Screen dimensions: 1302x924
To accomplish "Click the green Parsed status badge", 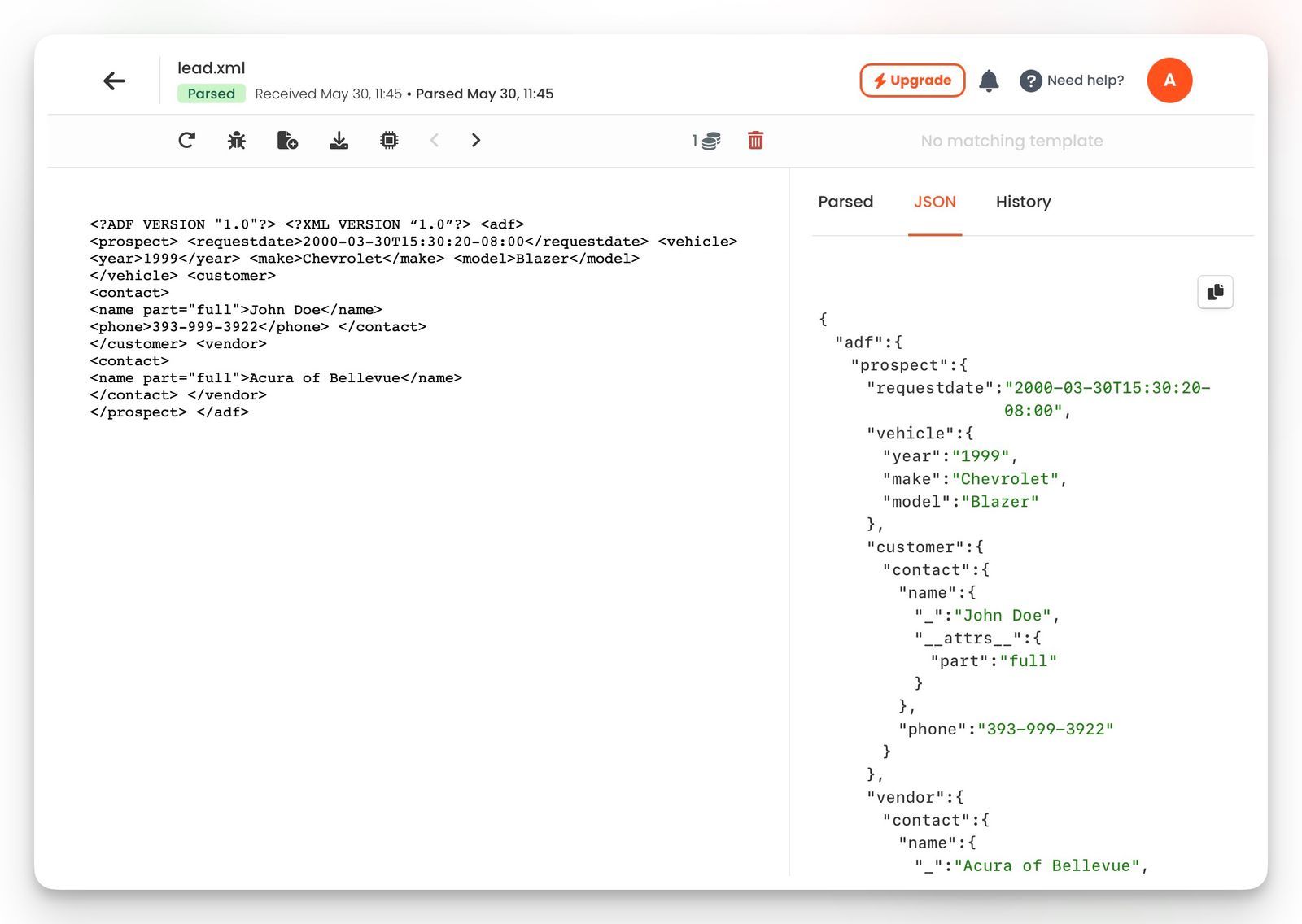I will tap(211, 94).
